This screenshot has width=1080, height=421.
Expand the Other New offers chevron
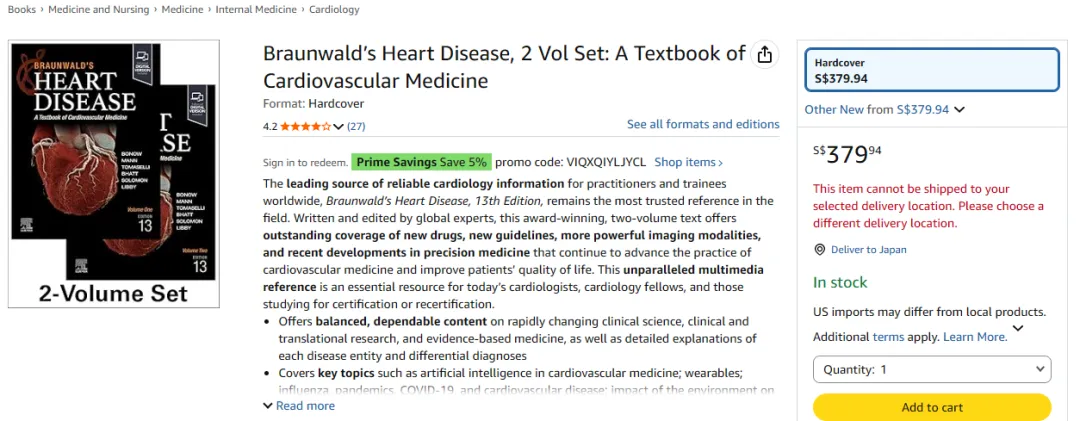[959, 110]
